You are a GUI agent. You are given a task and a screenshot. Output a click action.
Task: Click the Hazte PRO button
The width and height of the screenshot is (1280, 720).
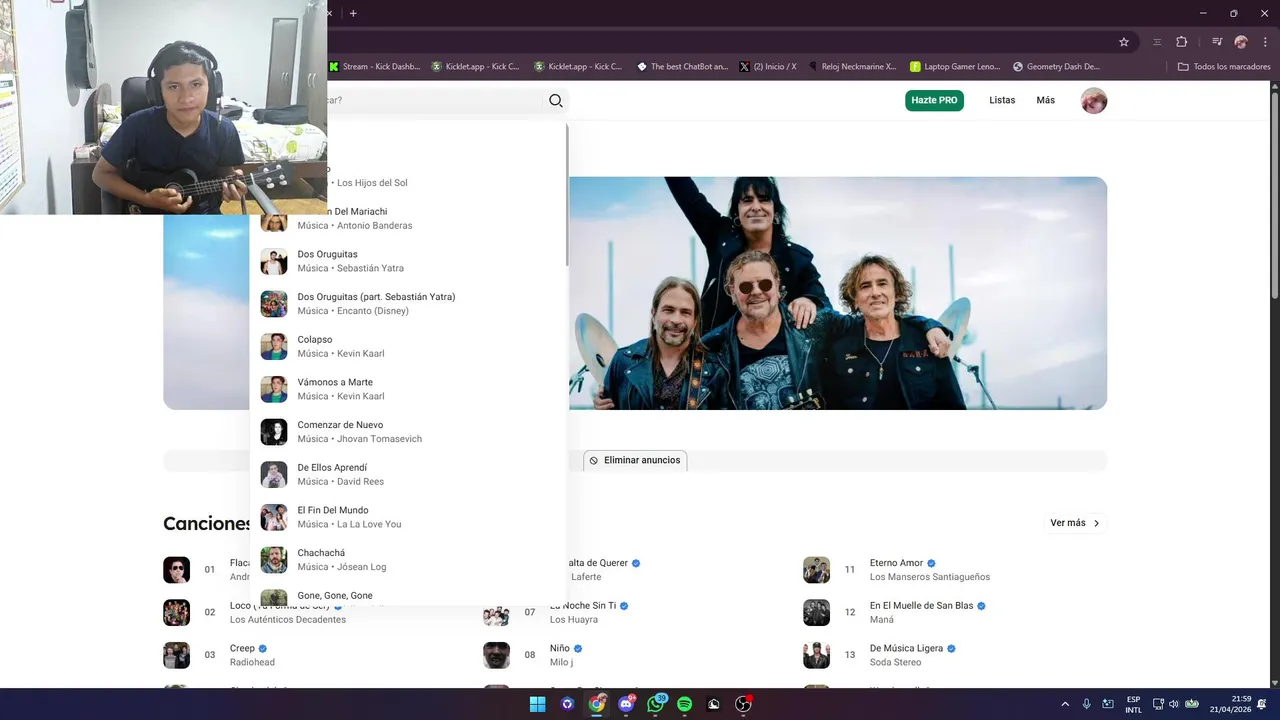(x=934, y=100)
